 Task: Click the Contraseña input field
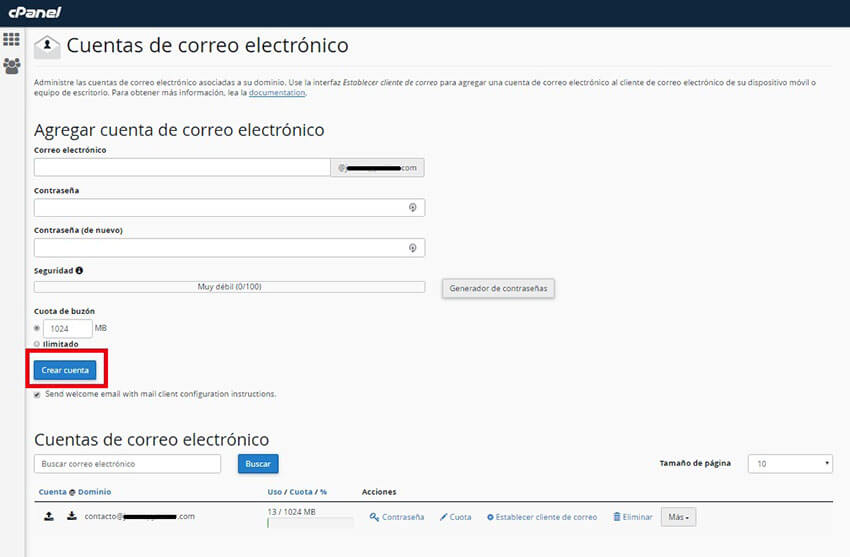click(229, 208)
